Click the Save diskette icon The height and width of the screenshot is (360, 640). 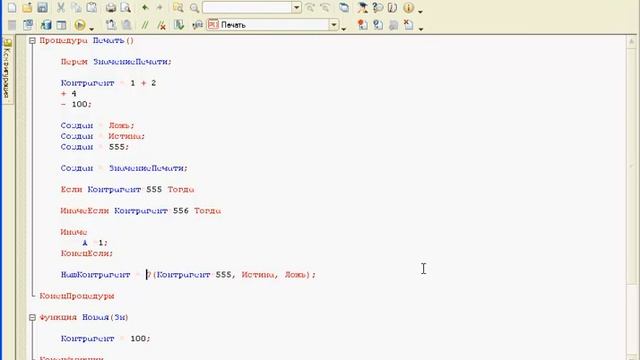42,7
